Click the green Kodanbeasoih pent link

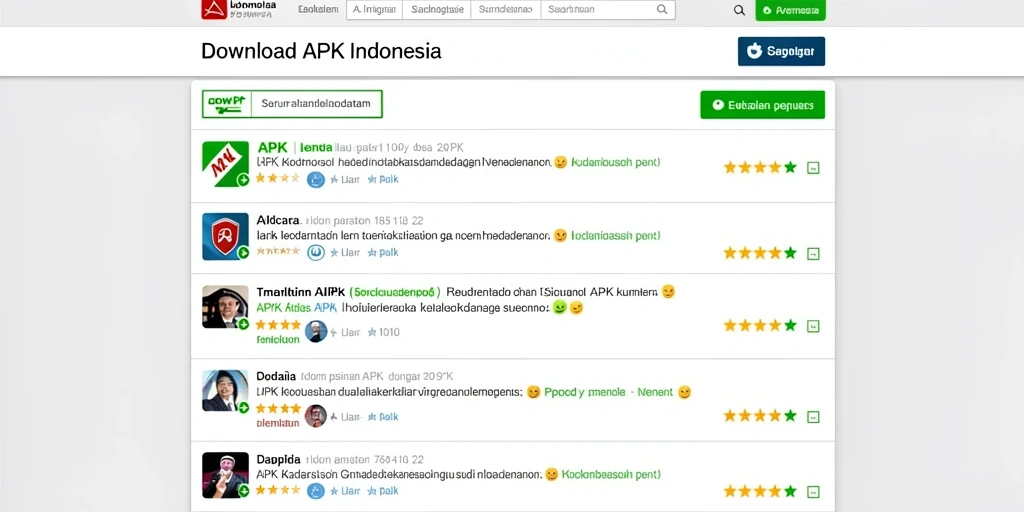coord(611,474)
